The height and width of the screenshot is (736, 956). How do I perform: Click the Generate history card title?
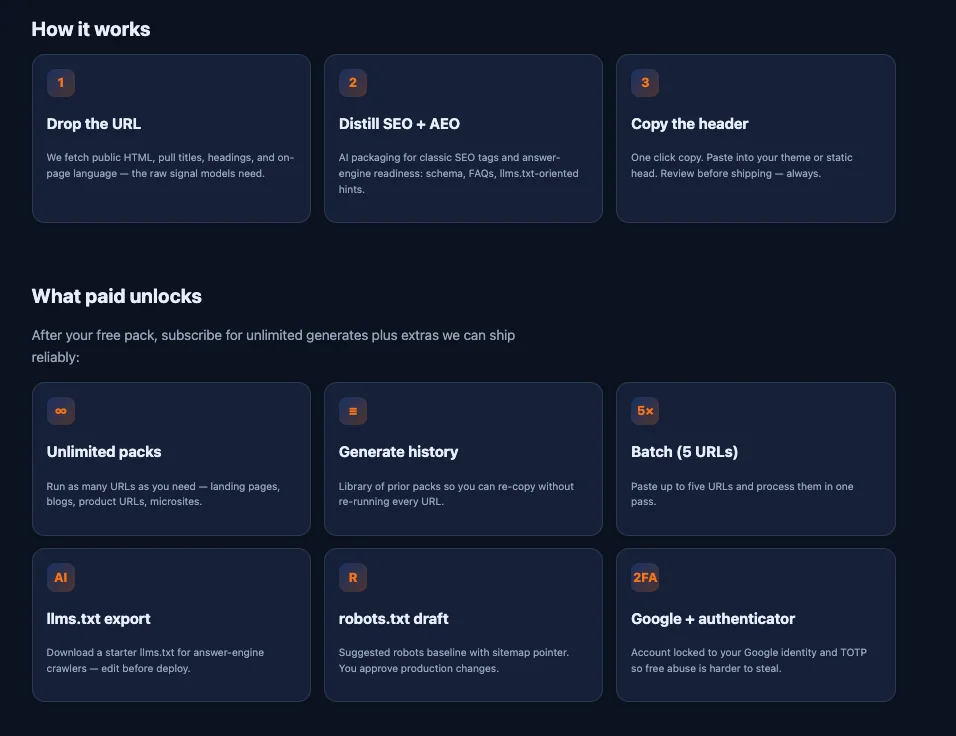point(398,452)
